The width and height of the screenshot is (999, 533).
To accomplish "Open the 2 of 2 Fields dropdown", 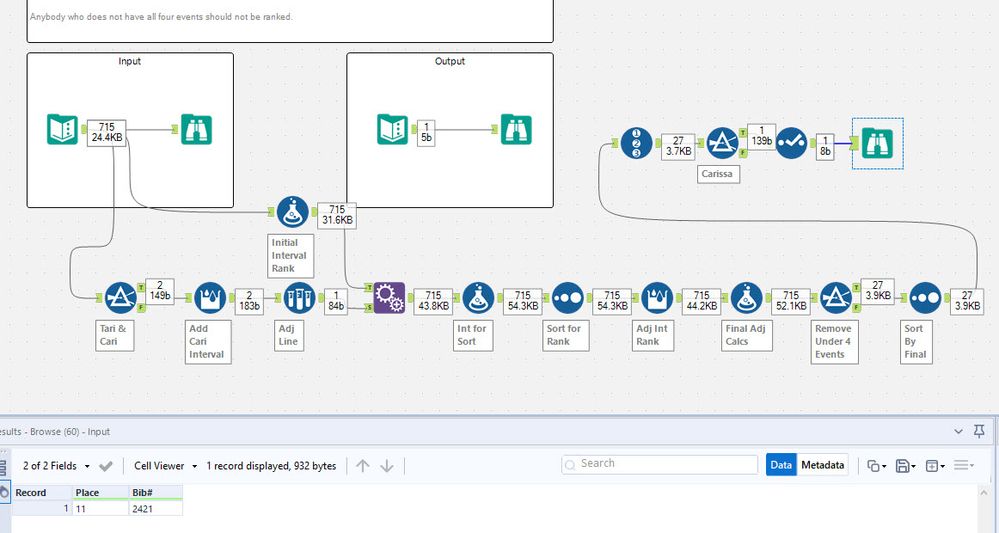I will pyautogui.click(x=56, y=465).
